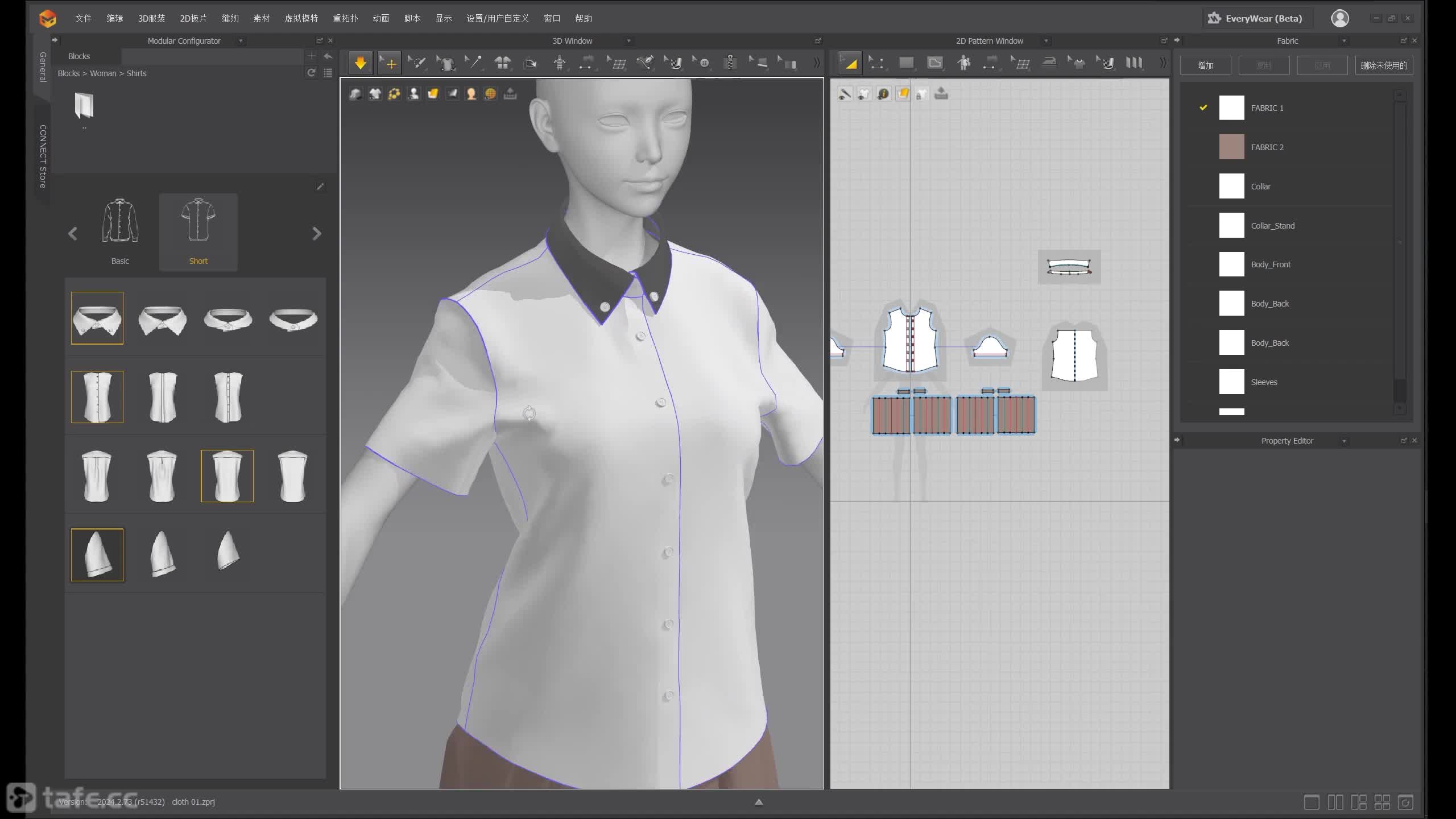1456x819 pixels.
Task: Click the user account avatar icon
Action: pyautogui.click(x=1340, y=18)
